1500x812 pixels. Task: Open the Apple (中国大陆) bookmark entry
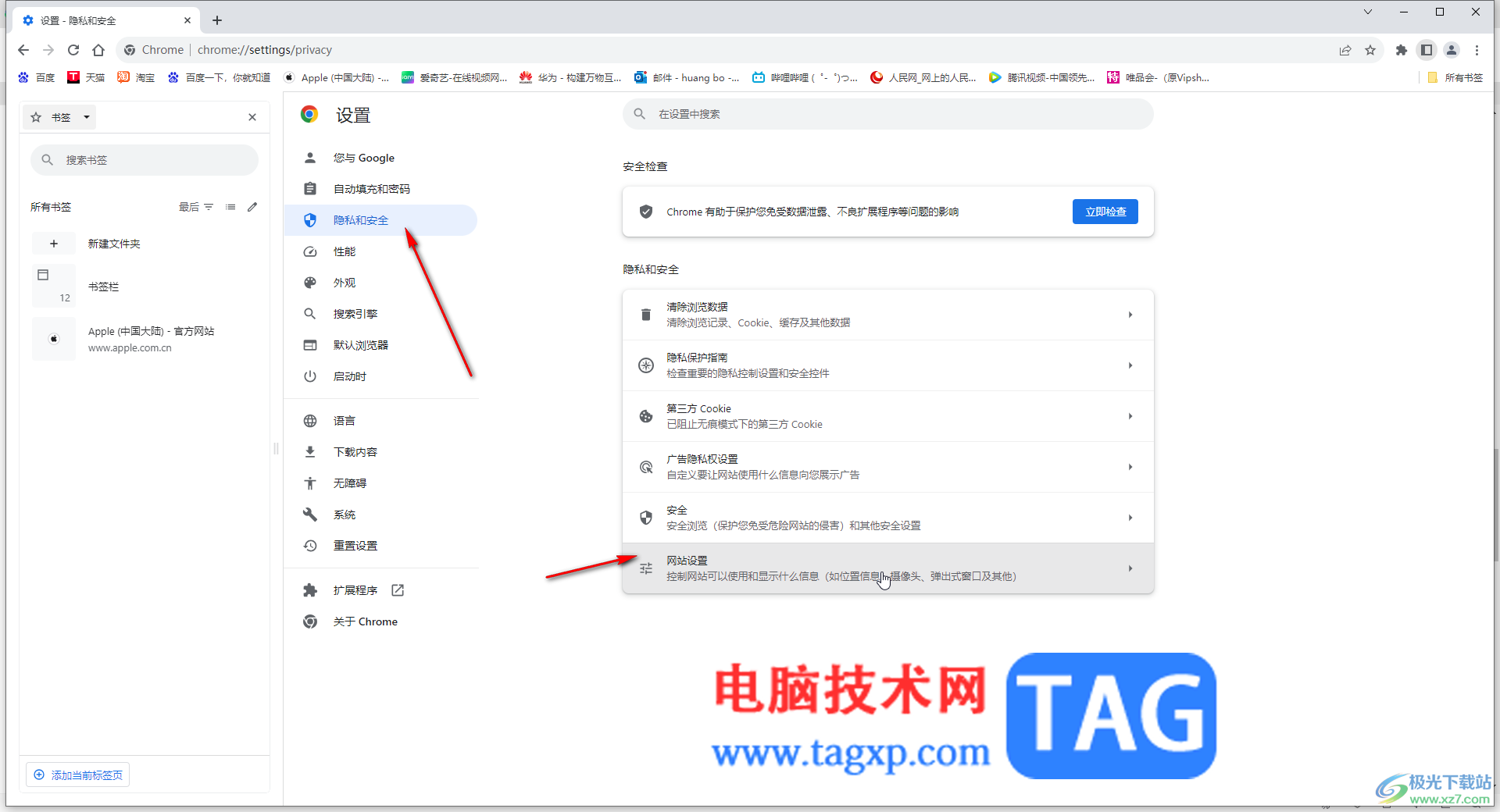click(145, 339)
